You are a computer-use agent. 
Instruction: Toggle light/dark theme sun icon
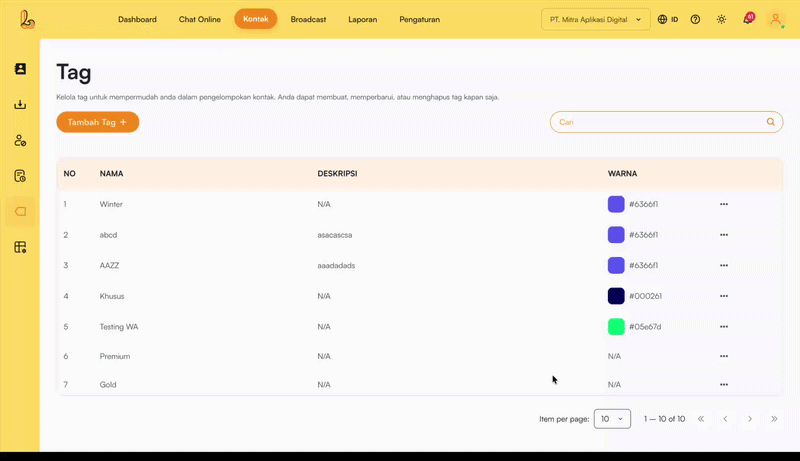[x=721, y=19]
